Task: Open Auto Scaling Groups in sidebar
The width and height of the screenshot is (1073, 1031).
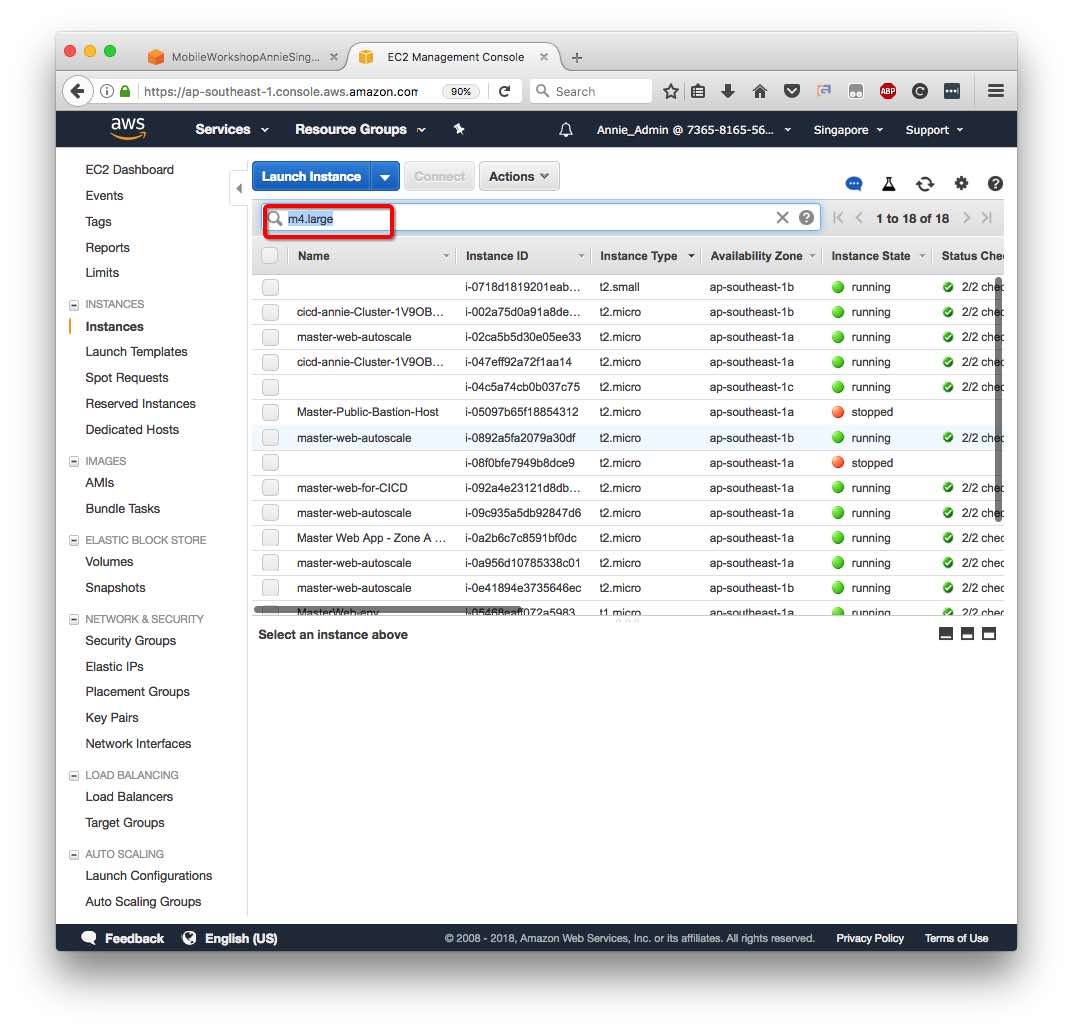Action: click(x=143, y=902)
